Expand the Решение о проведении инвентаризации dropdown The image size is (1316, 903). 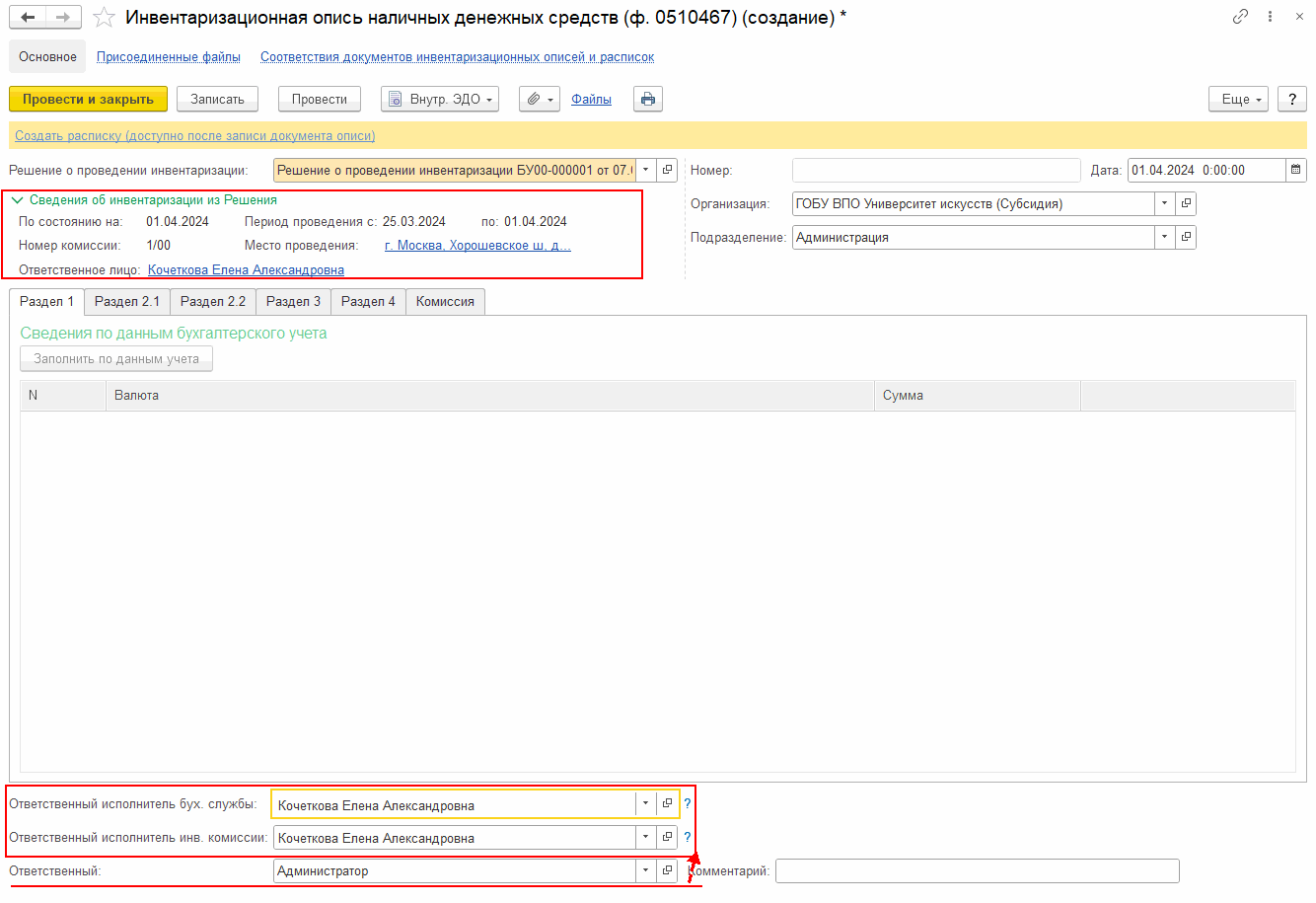(x=646, y=170)
